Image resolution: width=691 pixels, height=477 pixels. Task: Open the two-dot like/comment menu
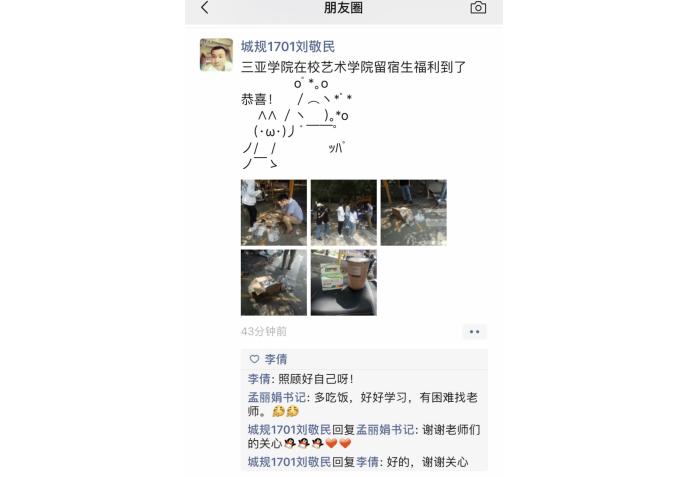pos(474,332)
